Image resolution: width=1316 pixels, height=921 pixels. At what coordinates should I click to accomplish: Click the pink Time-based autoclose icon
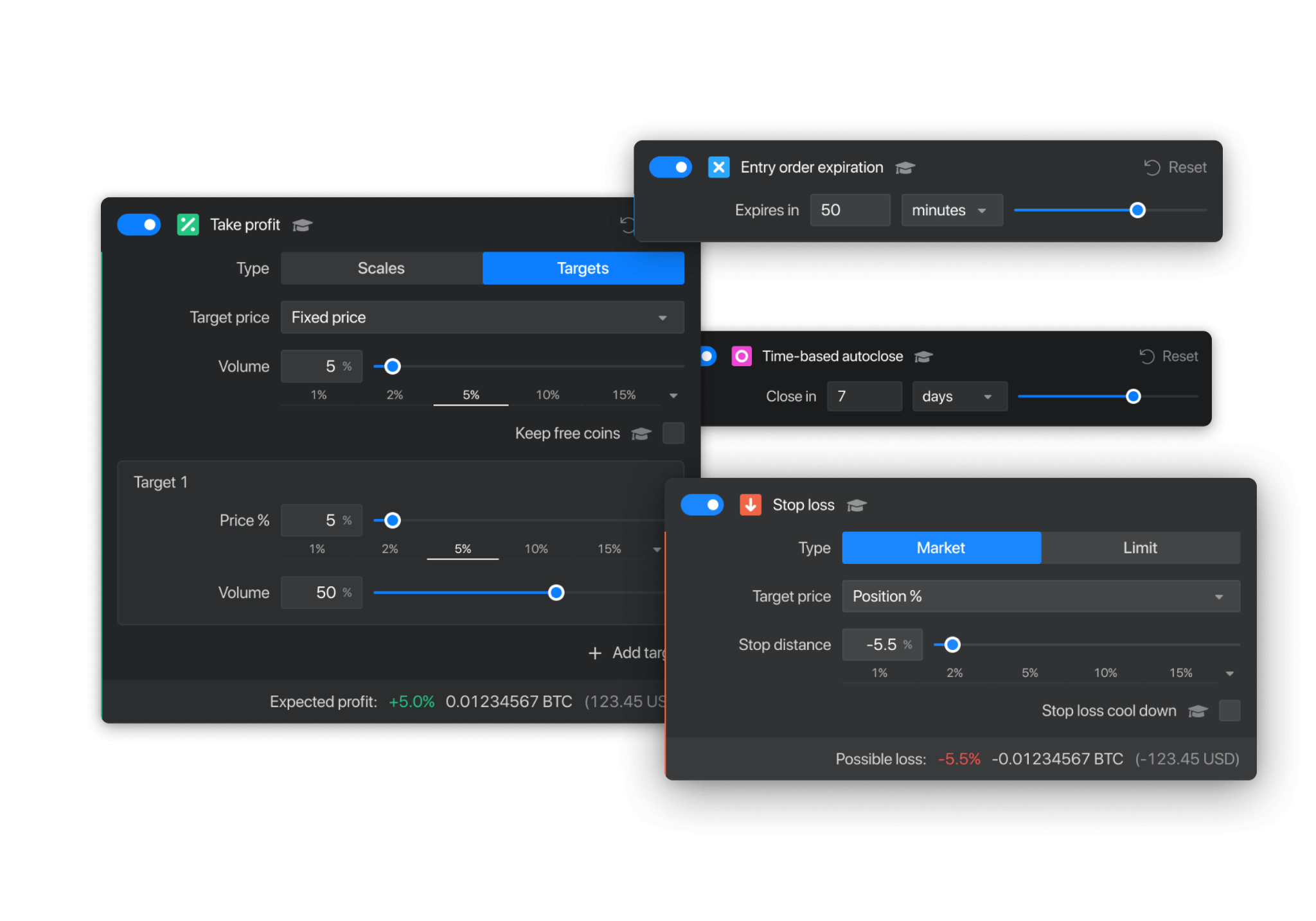(x=742, y=356)
